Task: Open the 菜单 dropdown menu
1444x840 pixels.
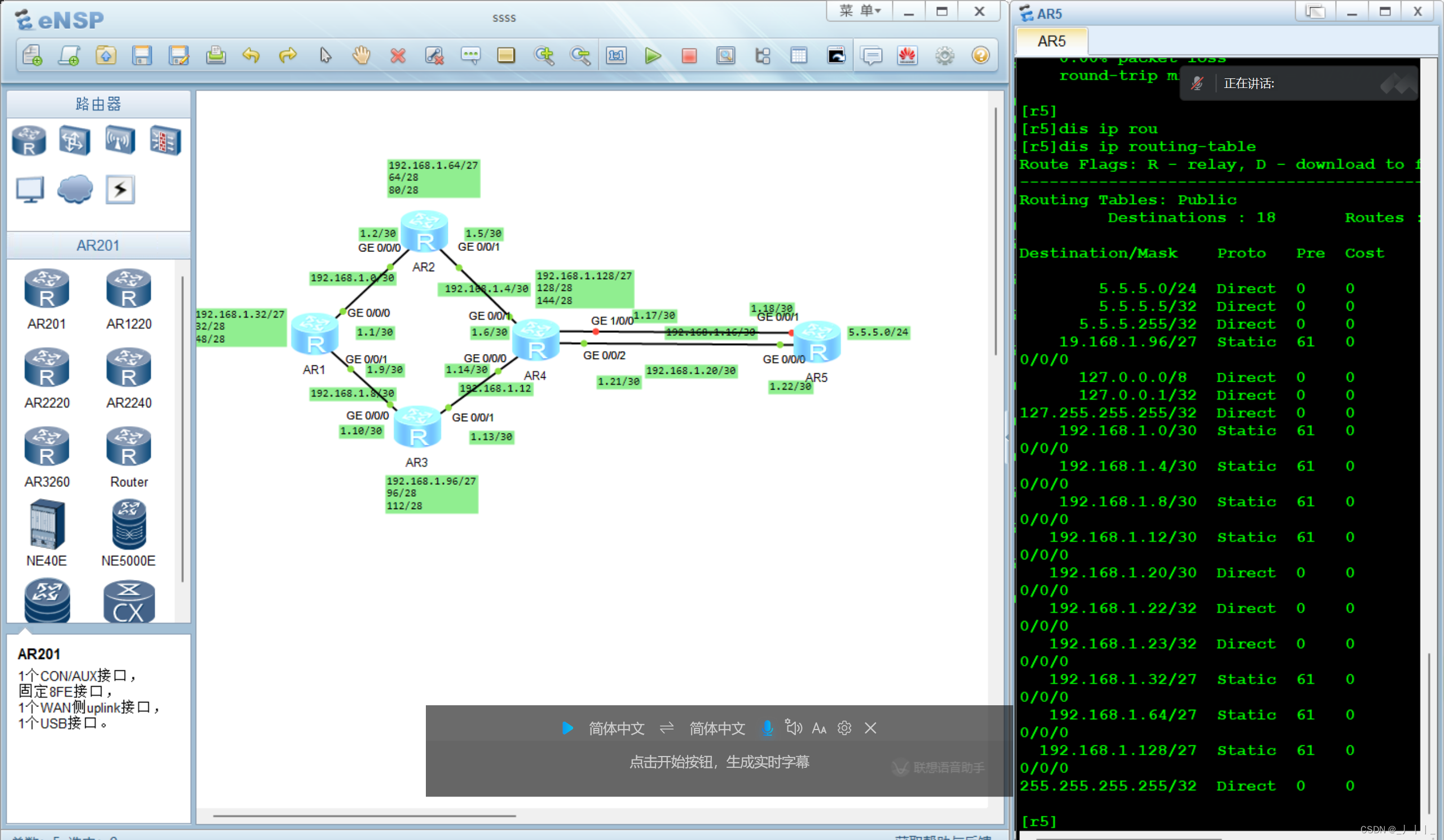Action: pos(860,11)
